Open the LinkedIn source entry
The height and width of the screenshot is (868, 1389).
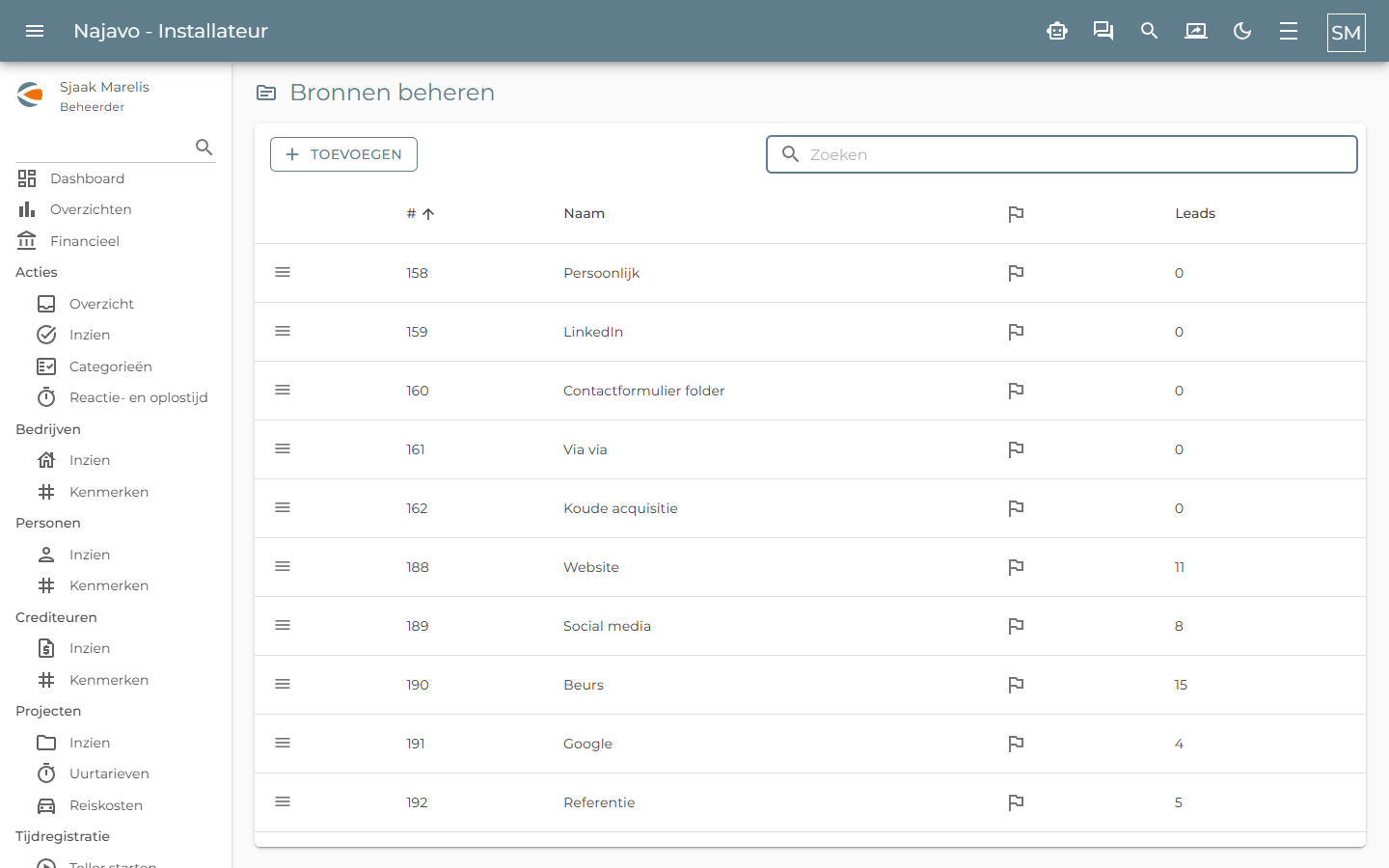tap(593, 332)
